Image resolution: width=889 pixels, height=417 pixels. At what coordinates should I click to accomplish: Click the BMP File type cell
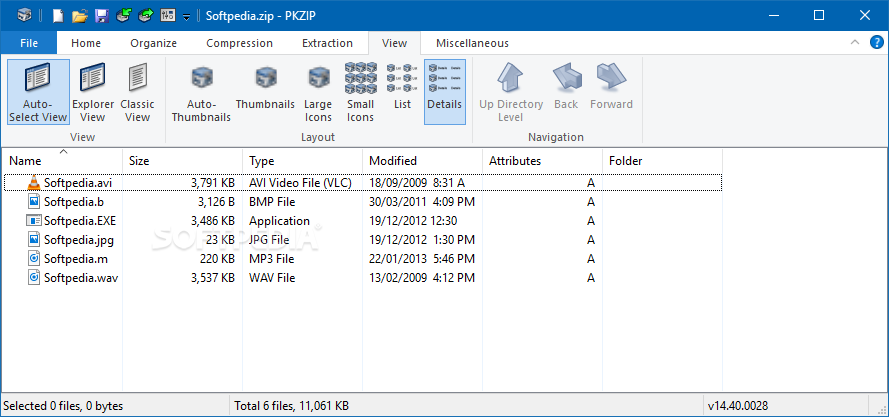click(272, 201)
